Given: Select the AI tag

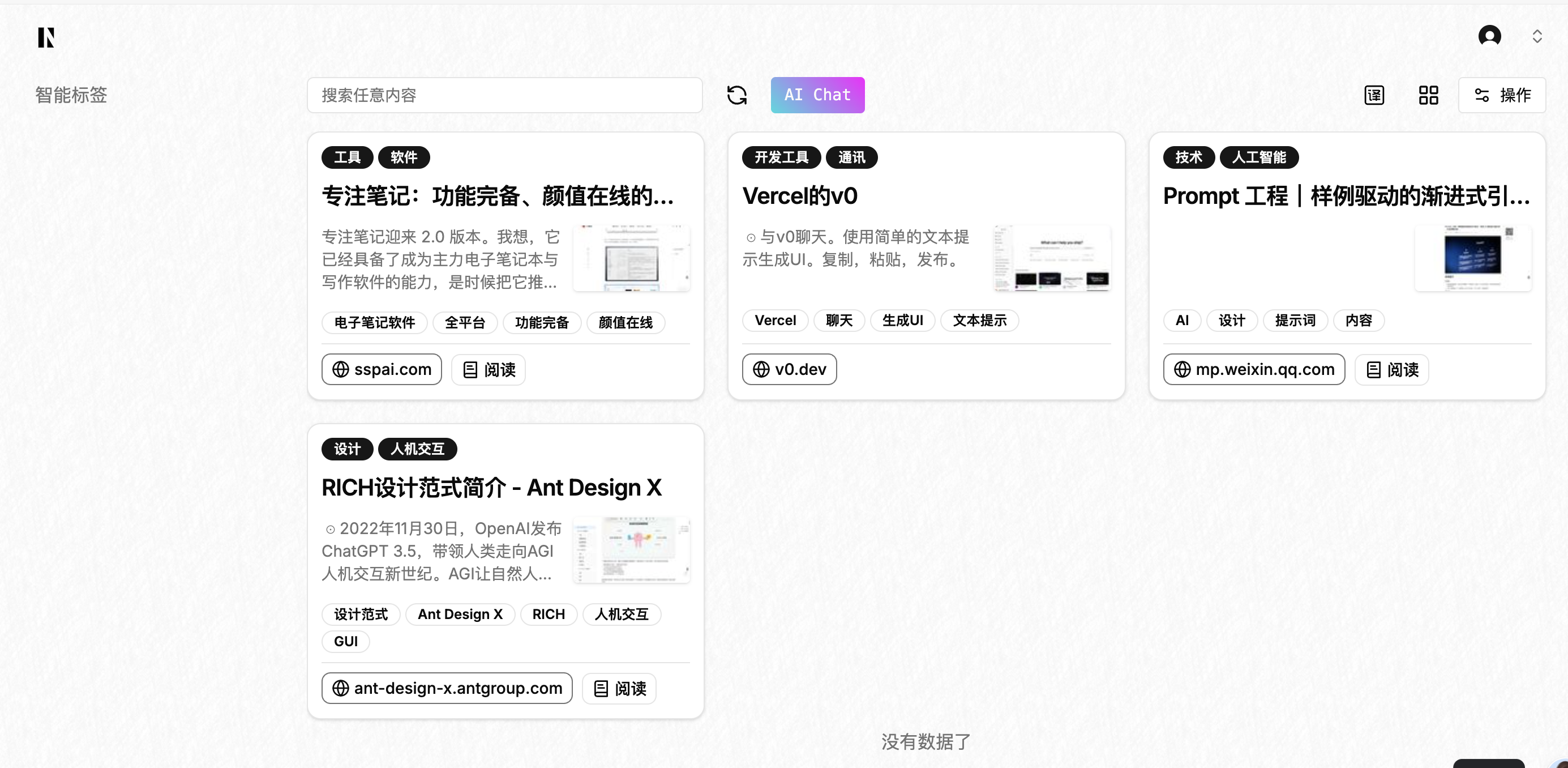Looking at the screenshot, I should [x=1181, y=321].
